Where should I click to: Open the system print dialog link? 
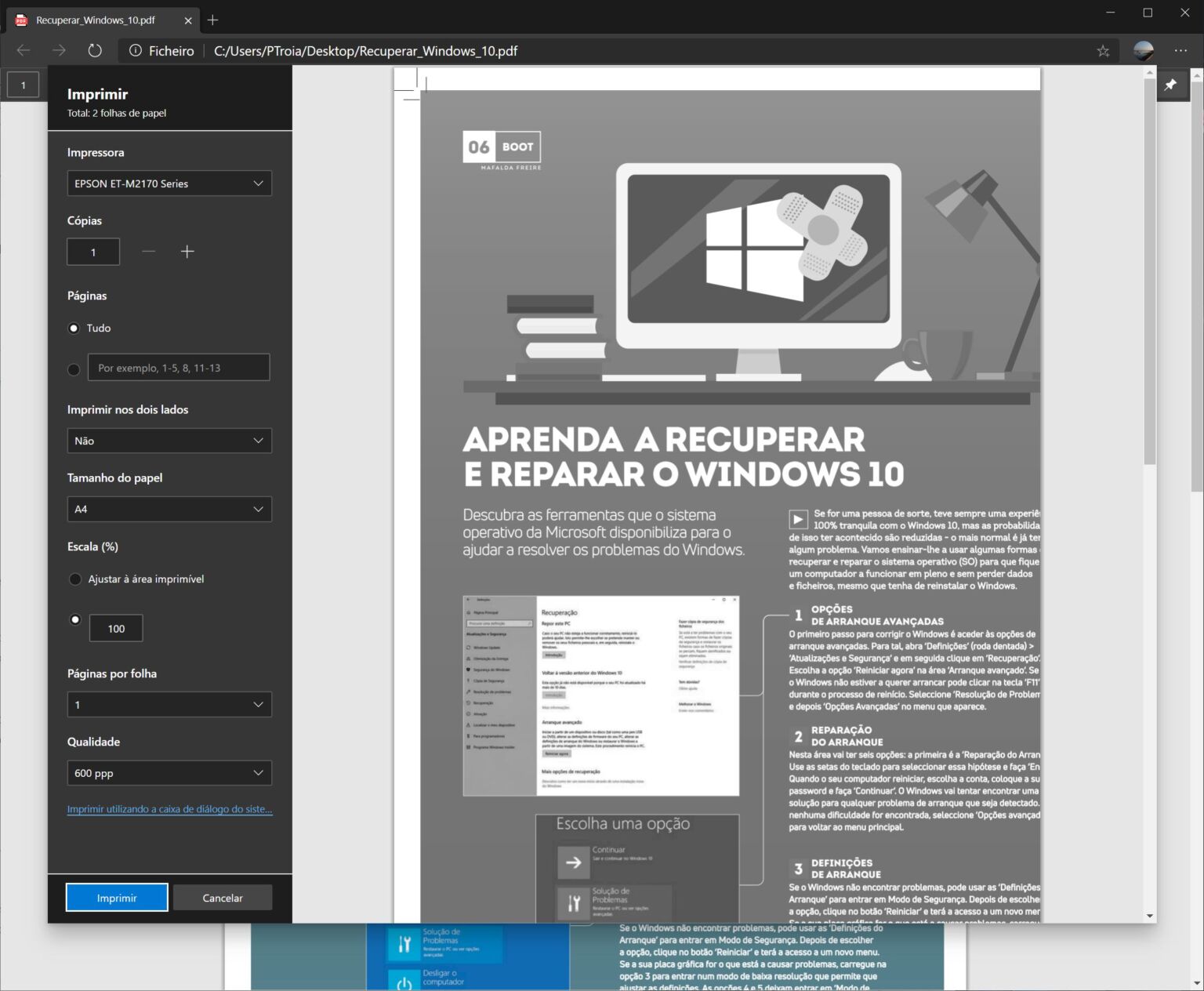169,809
